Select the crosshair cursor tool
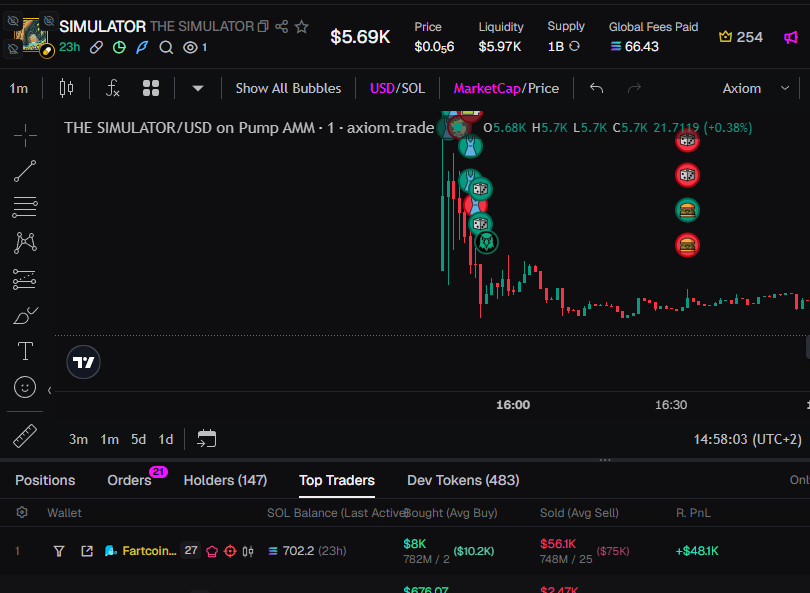Screen dimensions: 810x593 pos(25,136)
